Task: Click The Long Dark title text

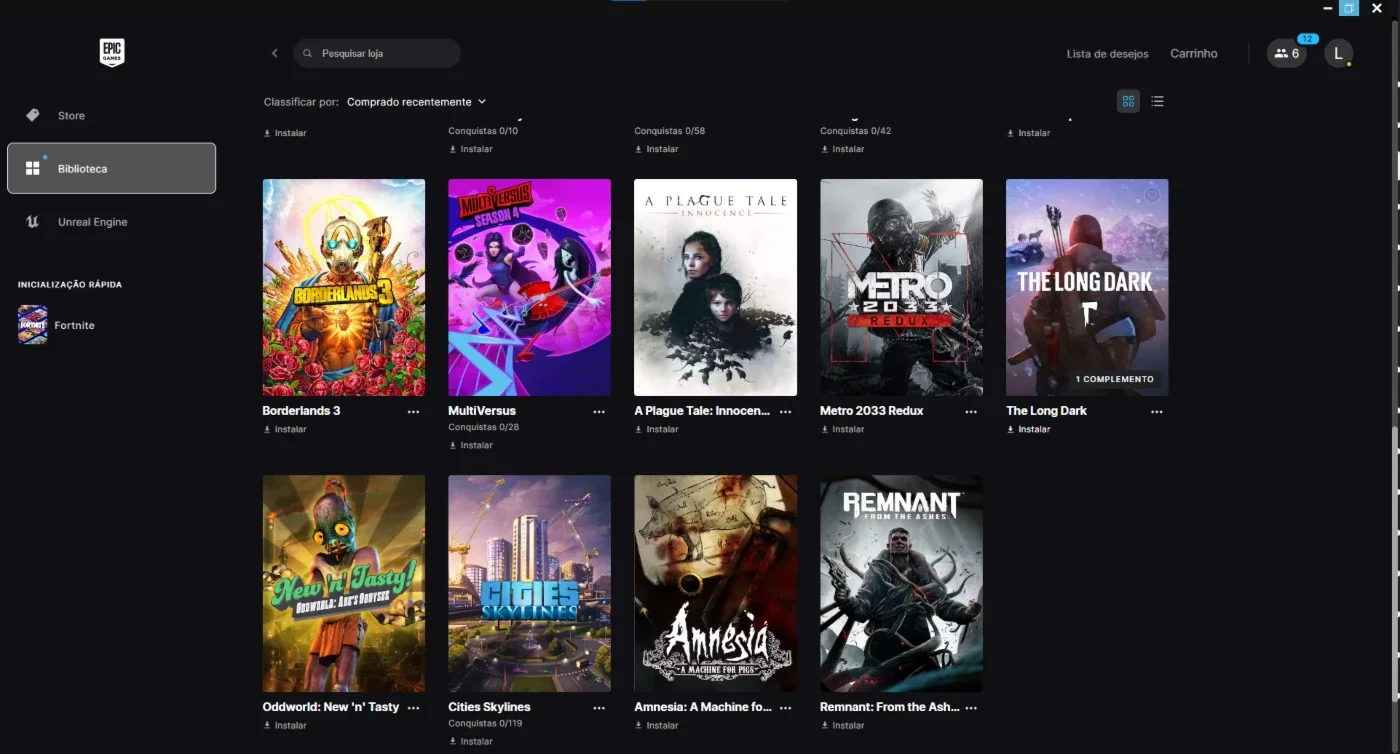Action: (x=1046, y=411)
